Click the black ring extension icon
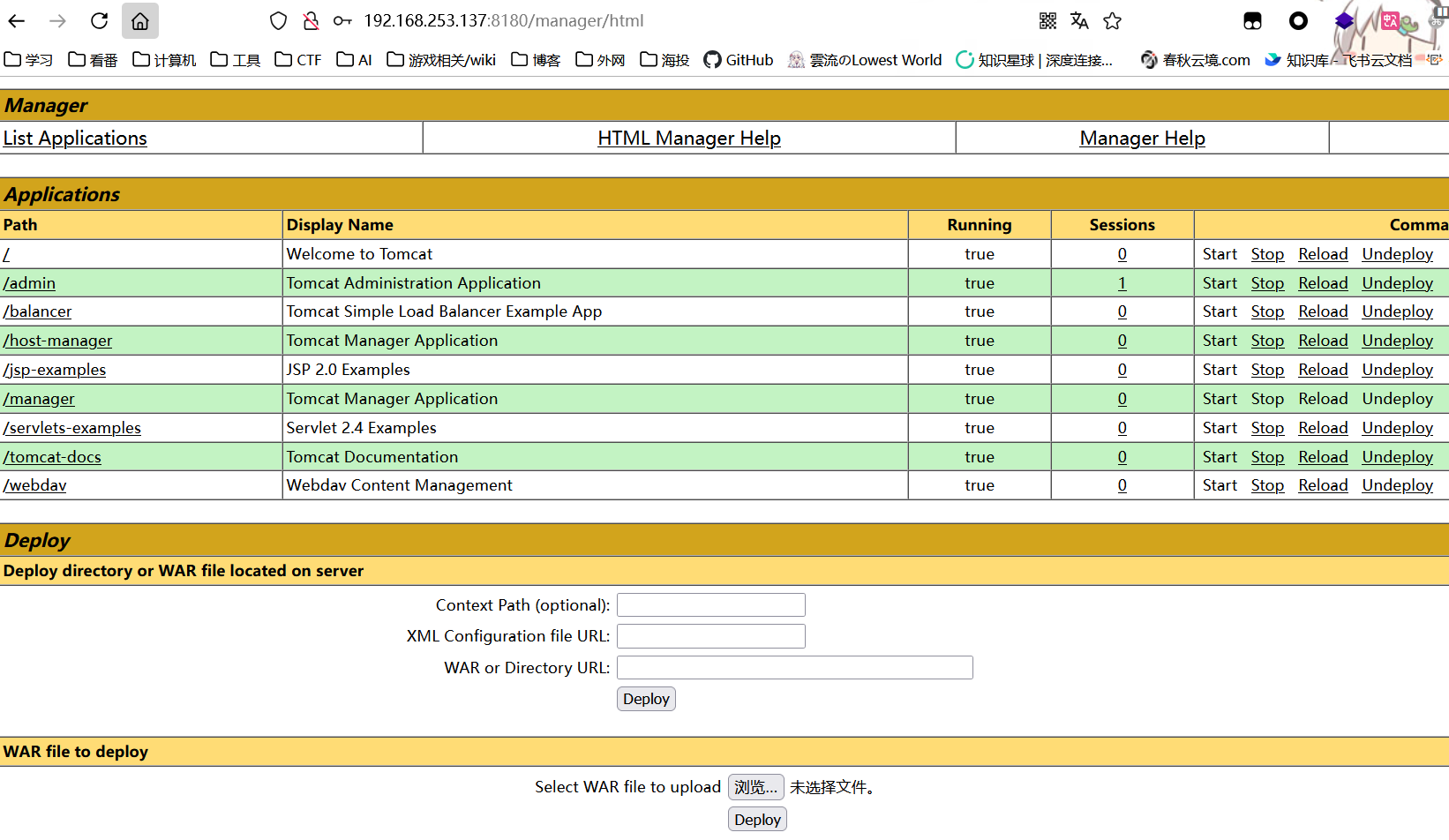Viewport: 1449px width, 840px height. point(1298,20)
